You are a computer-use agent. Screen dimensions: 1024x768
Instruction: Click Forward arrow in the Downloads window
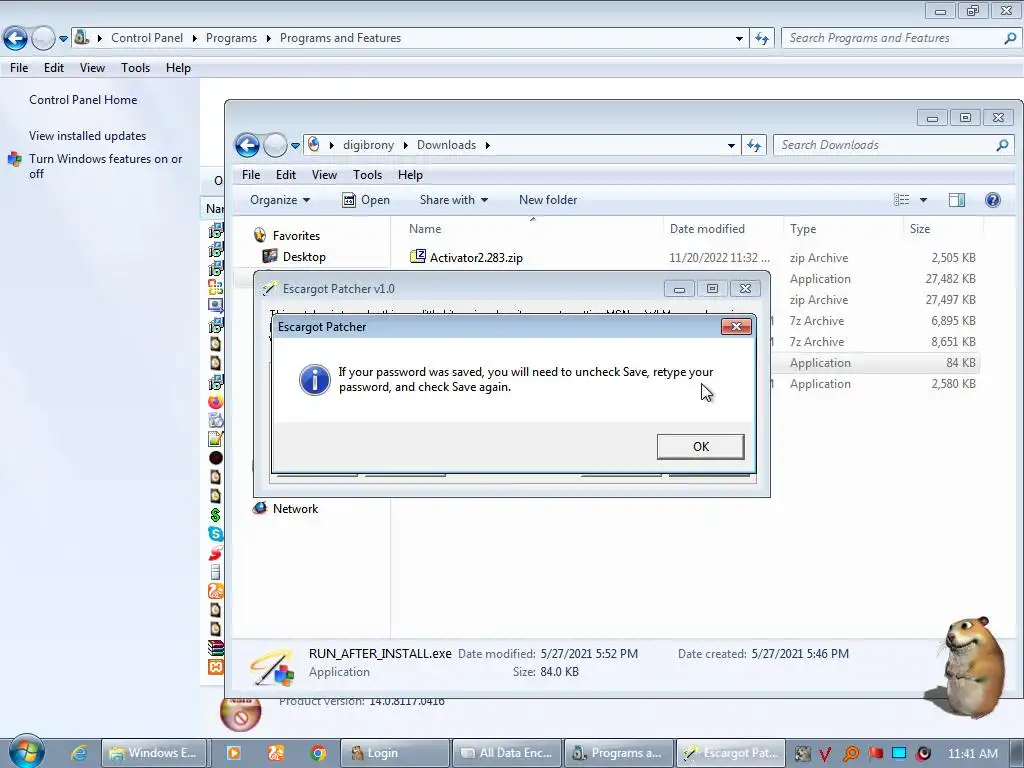[x=275, y=145]
